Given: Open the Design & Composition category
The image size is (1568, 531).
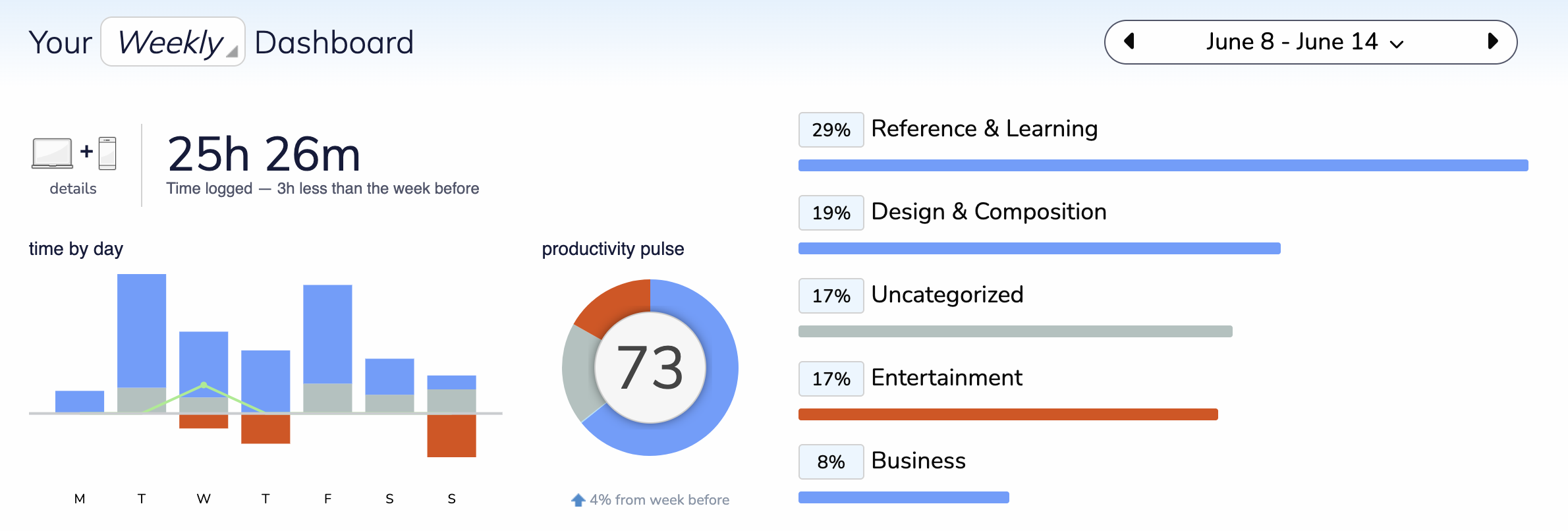Looking at the screenshot, I should pos(988,211).
